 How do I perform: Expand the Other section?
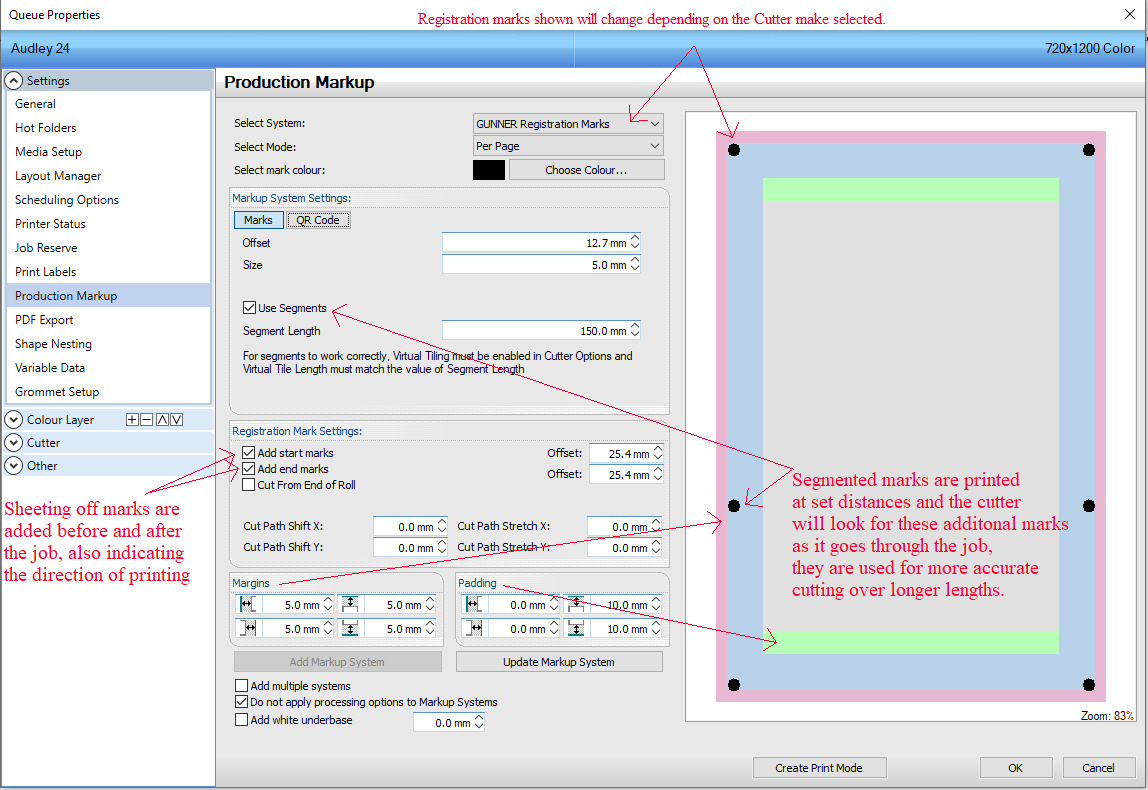coord(14,466)
